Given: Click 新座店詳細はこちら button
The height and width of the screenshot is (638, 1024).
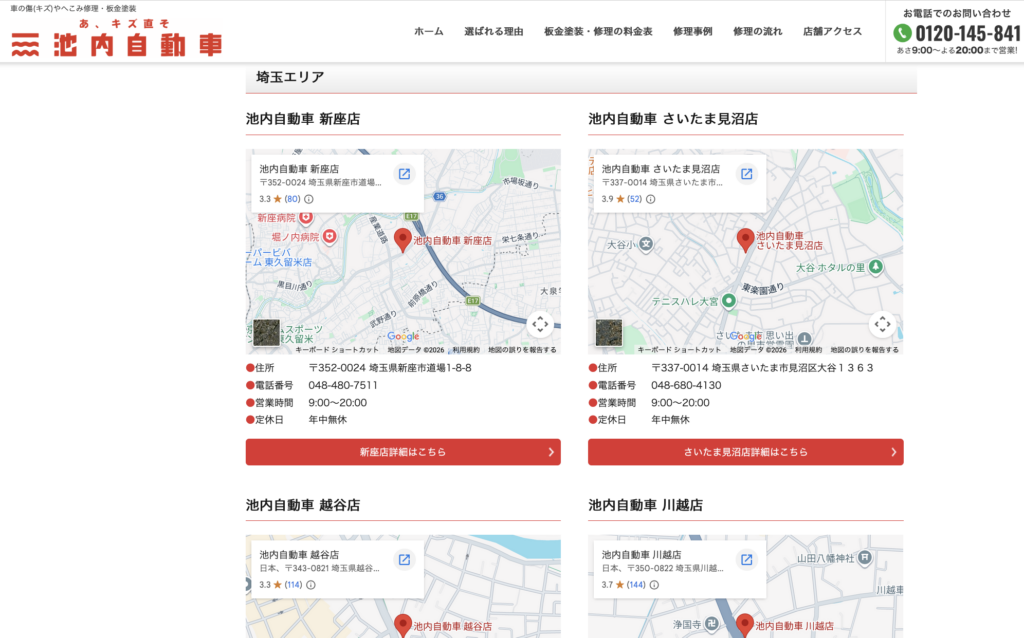Looking at the screenshot, I should pyautogui.click(x=403, y=452).
